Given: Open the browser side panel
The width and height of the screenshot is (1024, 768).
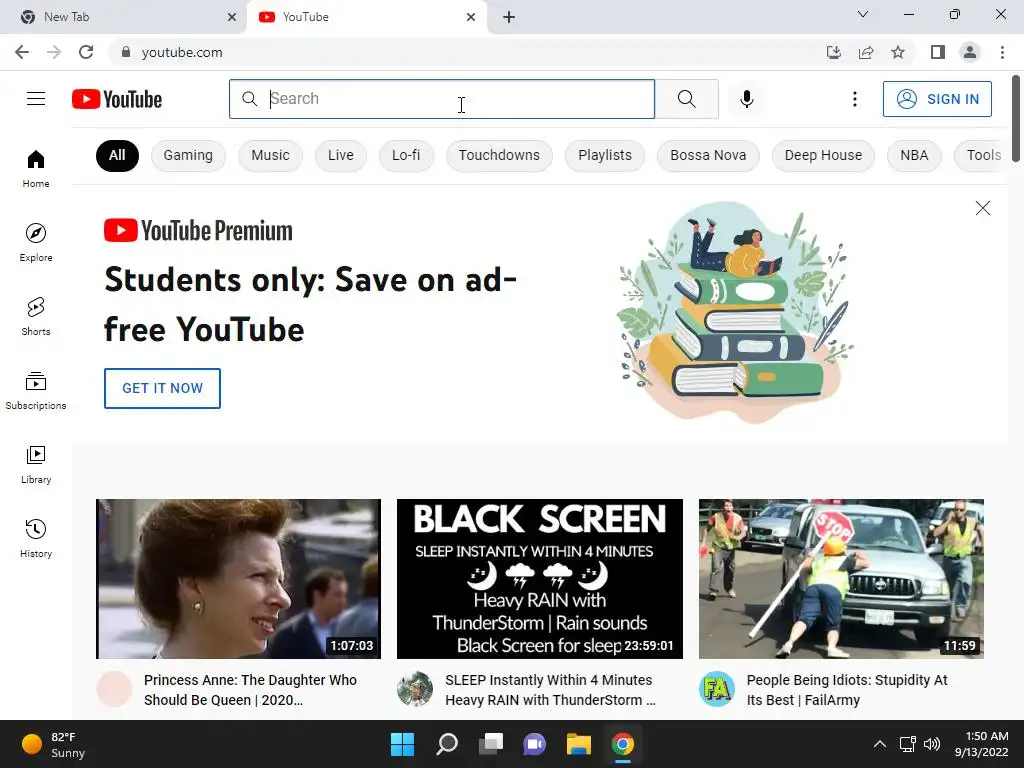Looking at the screenshot, I should 938,52.
